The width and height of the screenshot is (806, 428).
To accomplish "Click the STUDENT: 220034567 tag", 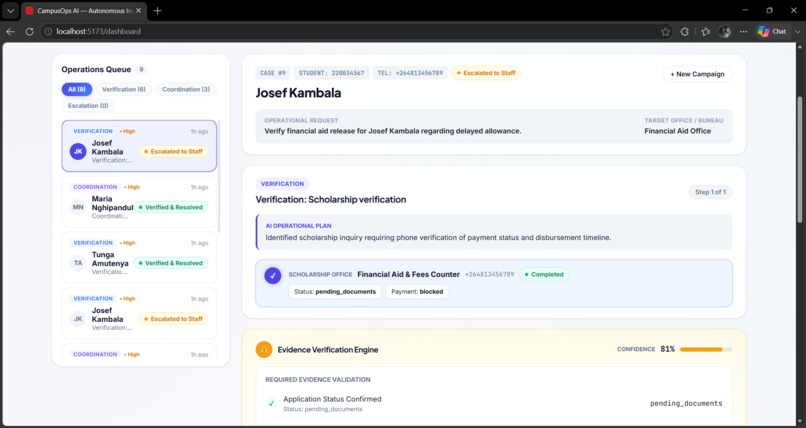I will [332, 73].
